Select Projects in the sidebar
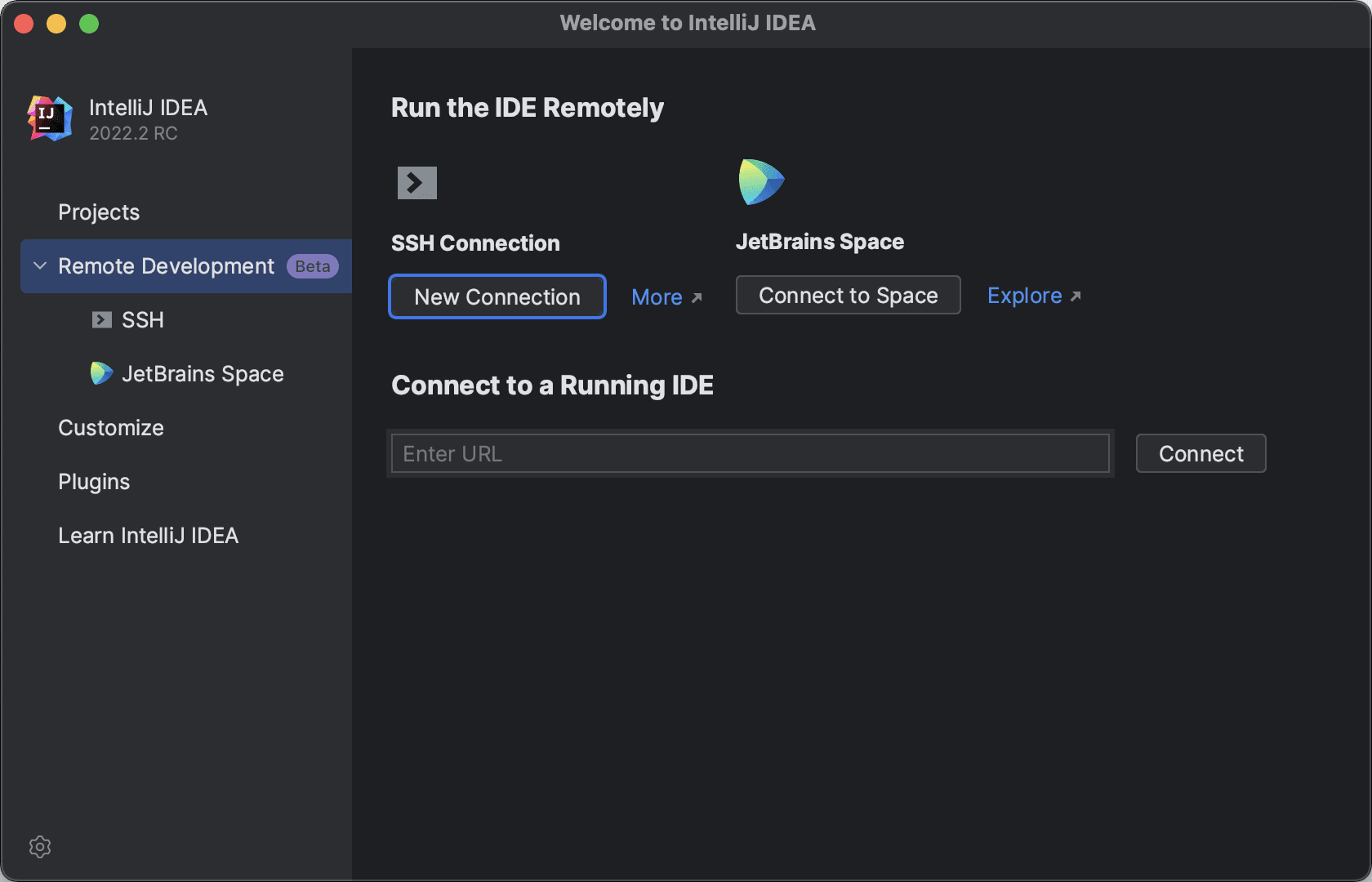The image size is (1372, 882). coord(99,212)
